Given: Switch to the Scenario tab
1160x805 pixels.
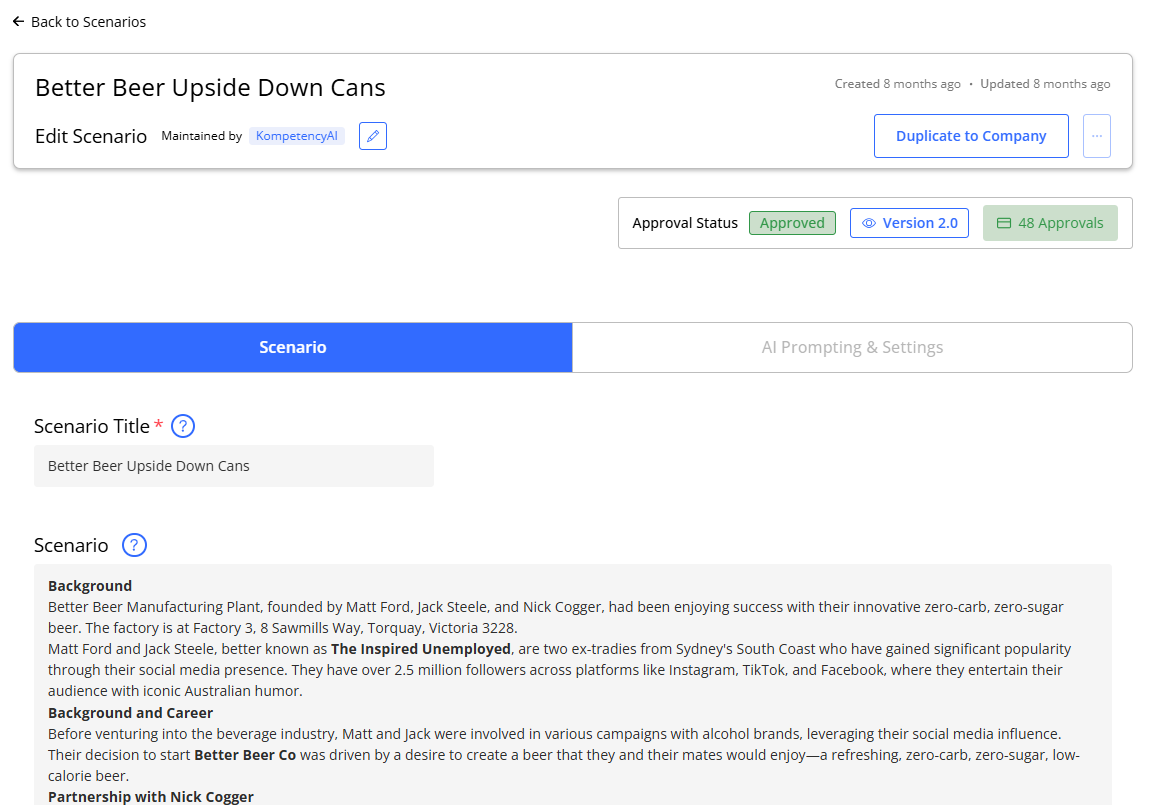Looking at the screenshot, I should coord(293,347).
